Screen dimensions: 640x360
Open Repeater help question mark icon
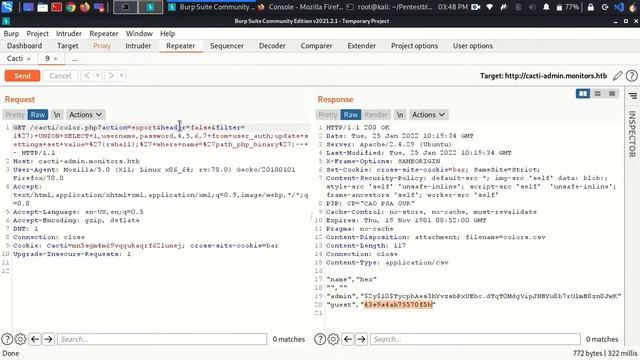tap(631, 76)
